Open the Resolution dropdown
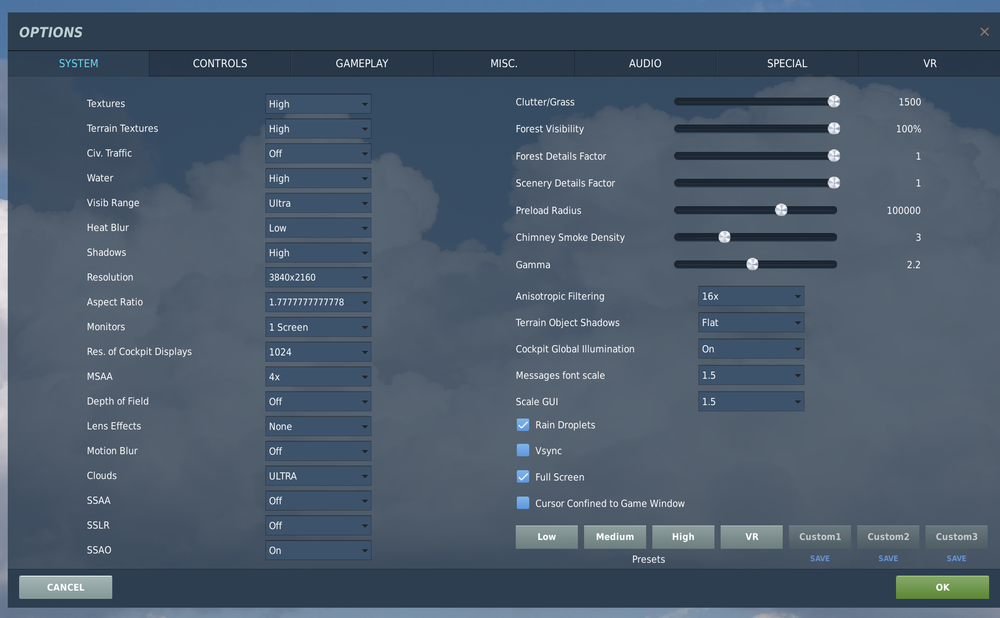This screenshot has height=618, width=1000. (317, 277)
